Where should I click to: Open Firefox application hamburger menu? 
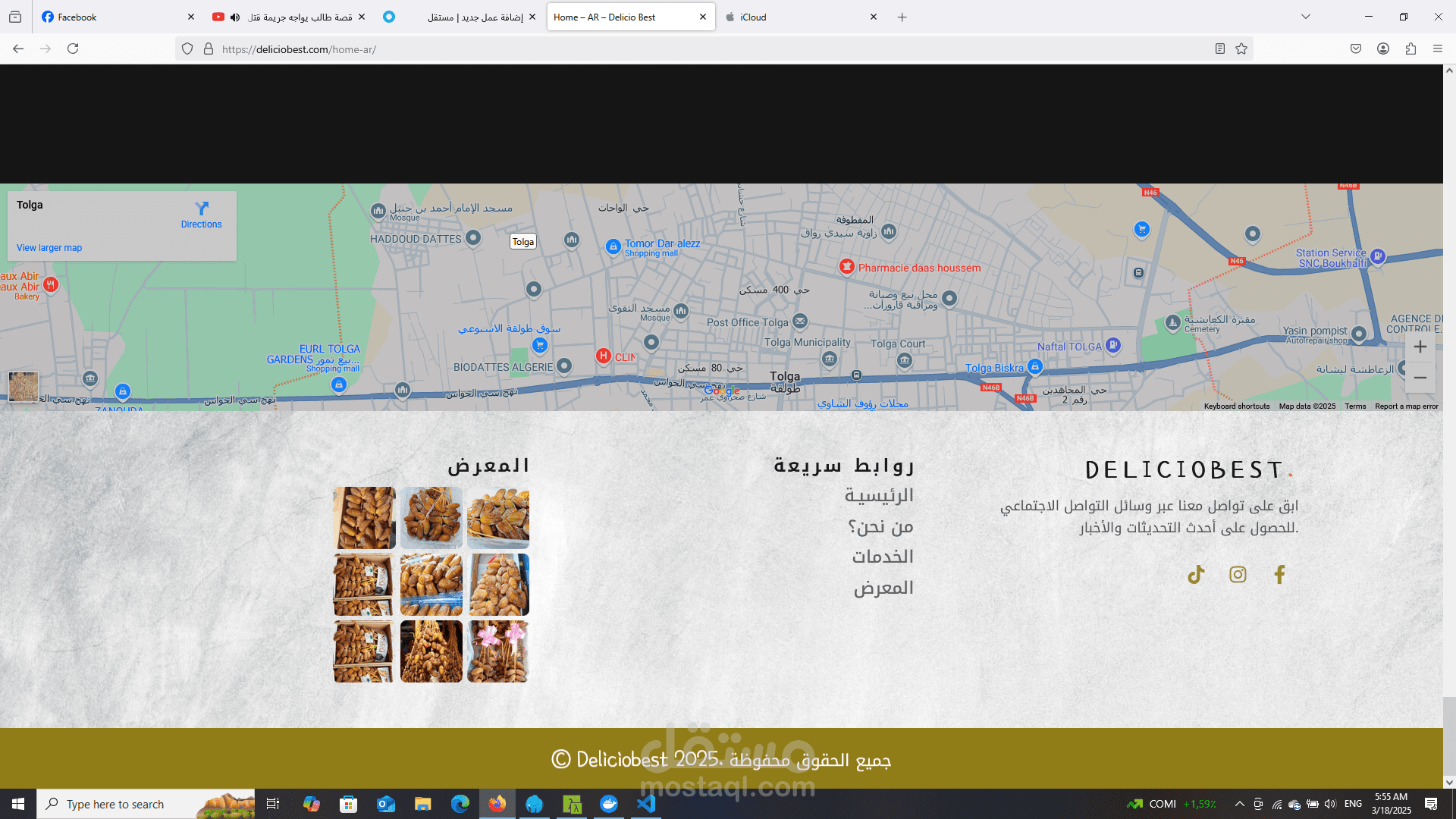(x=1438, y=49)
